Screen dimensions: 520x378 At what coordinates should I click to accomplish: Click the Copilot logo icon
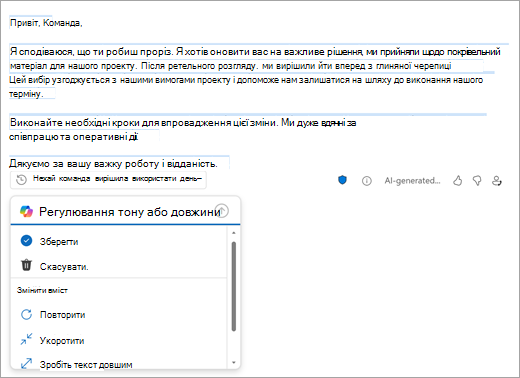tap(26, 211)
